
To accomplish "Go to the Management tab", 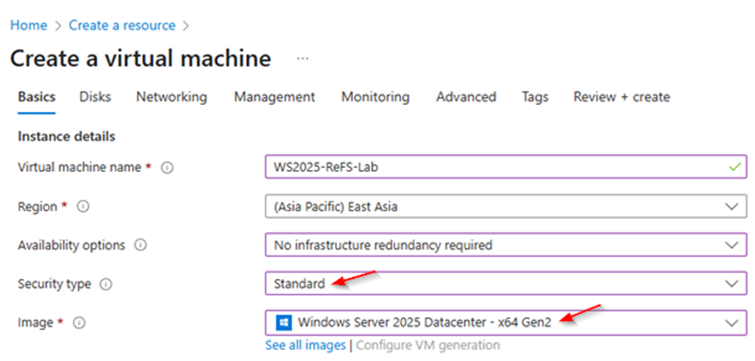I will pyautogui.click(x=274, y=97).
